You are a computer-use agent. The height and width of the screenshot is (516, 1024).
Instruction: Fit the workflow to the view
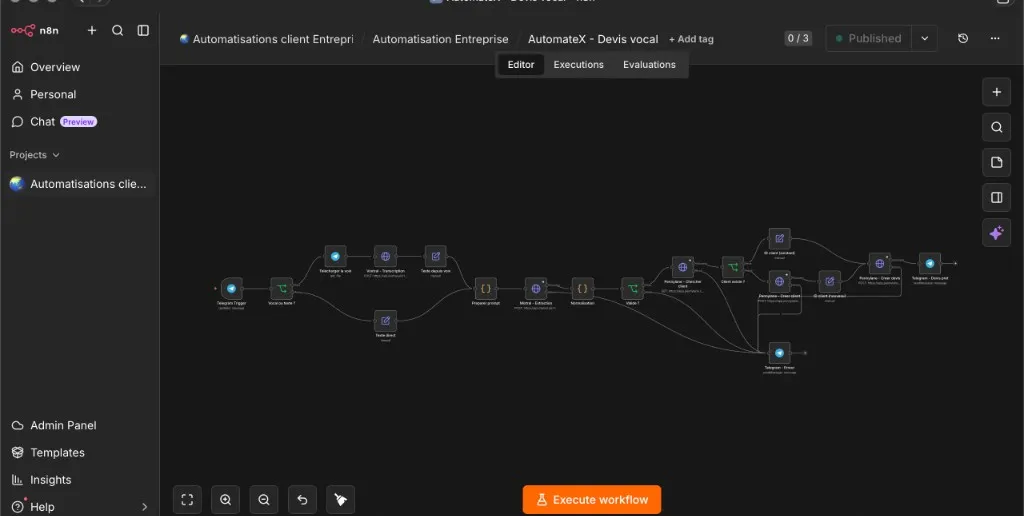[187, 500]
